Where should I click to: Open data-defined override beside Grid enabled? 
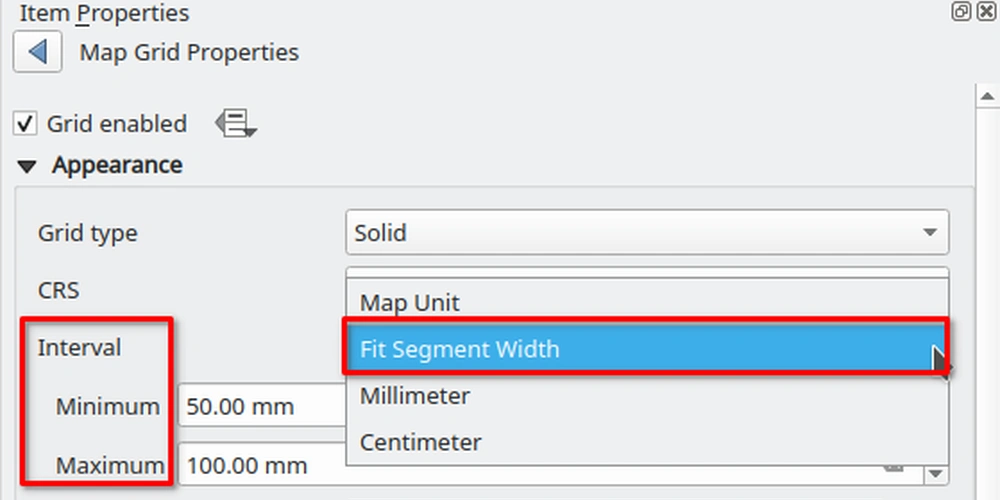[235, 123]
